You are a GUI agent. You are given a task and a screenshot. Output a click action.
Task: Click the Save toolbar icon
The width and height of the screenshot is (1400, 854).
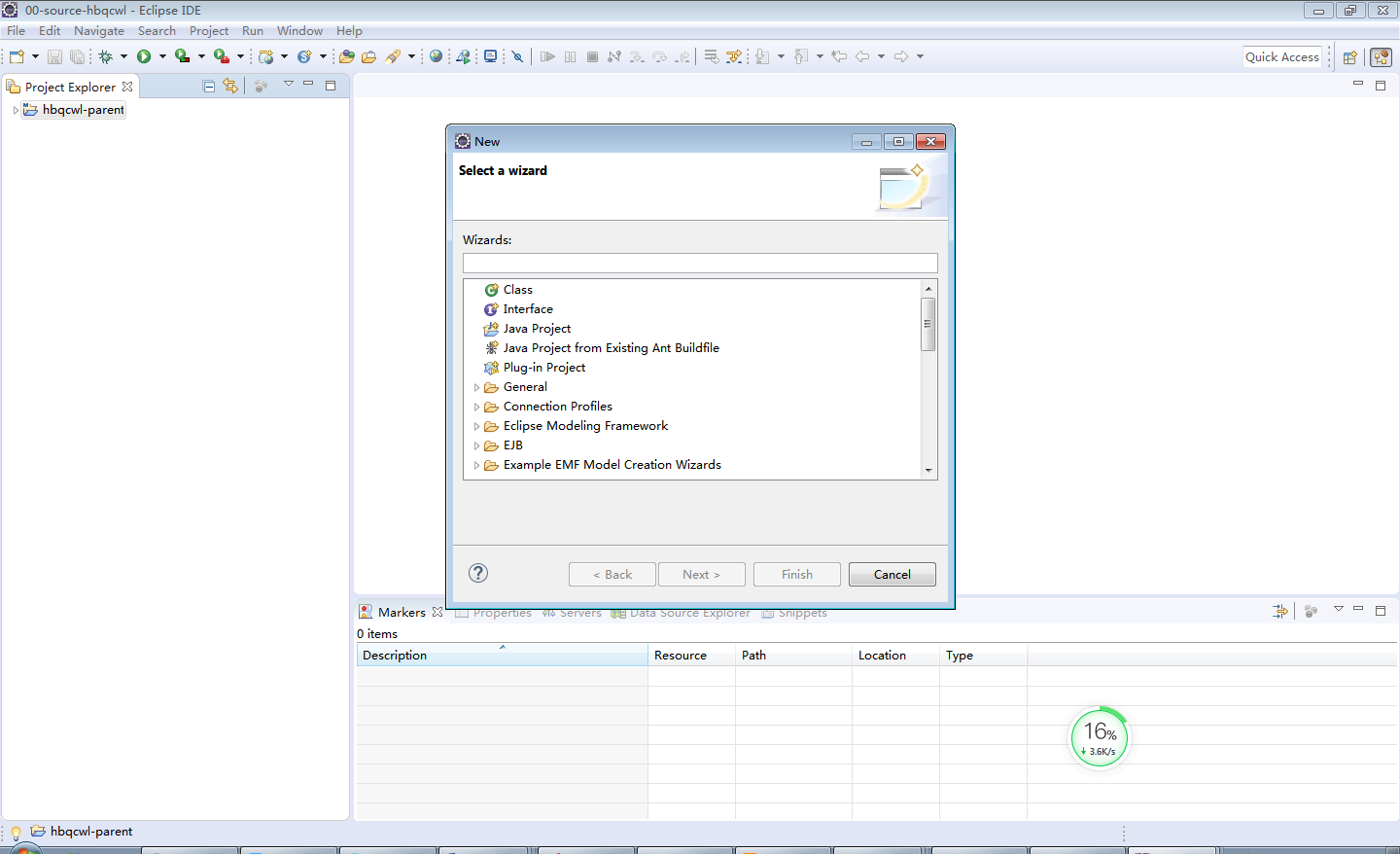(x=54, y=56)
